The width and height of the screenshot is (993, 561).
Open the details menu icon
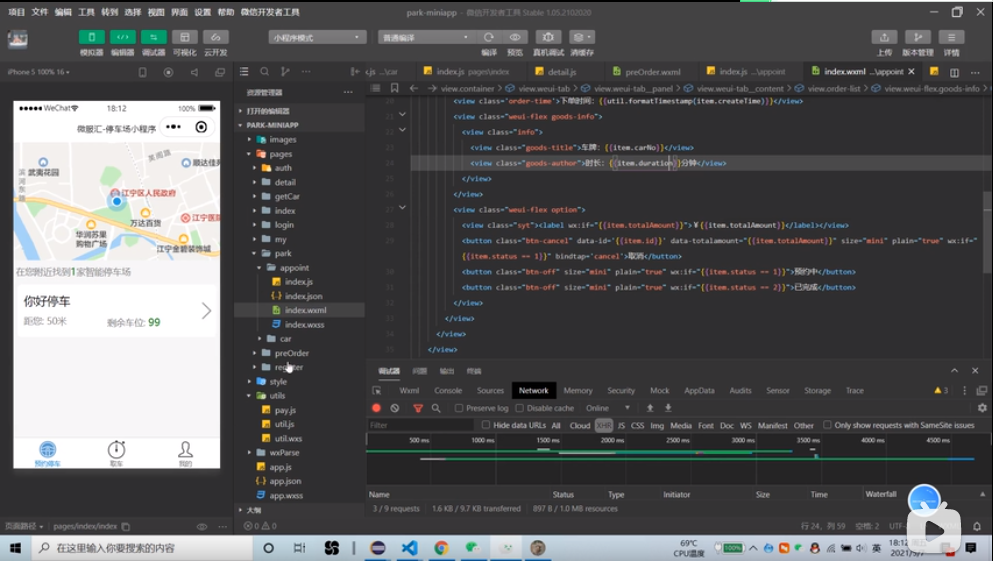coord(951,37)
